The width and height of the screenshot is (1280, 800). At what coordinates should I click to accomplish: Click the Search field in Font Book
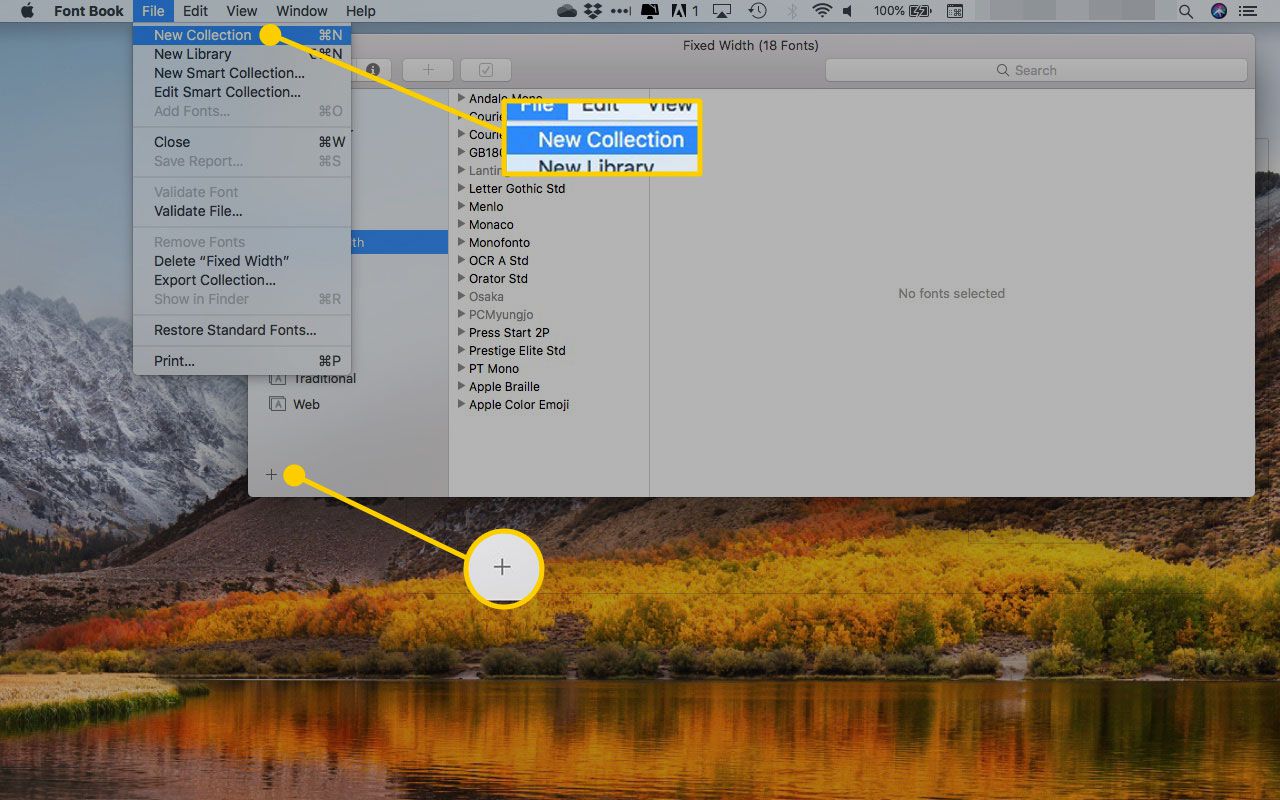pos(1036,70)
